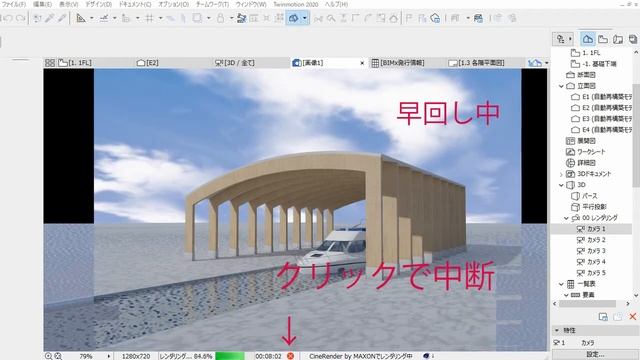Viewport: 640px width, 360px height.
Task: Toggle the lock icon in the toolbar
Action: 220,18
